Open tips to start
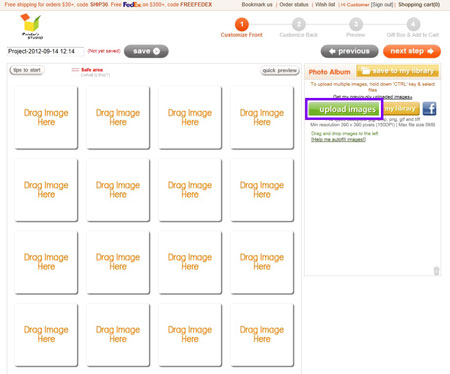 tap(27, 70)
